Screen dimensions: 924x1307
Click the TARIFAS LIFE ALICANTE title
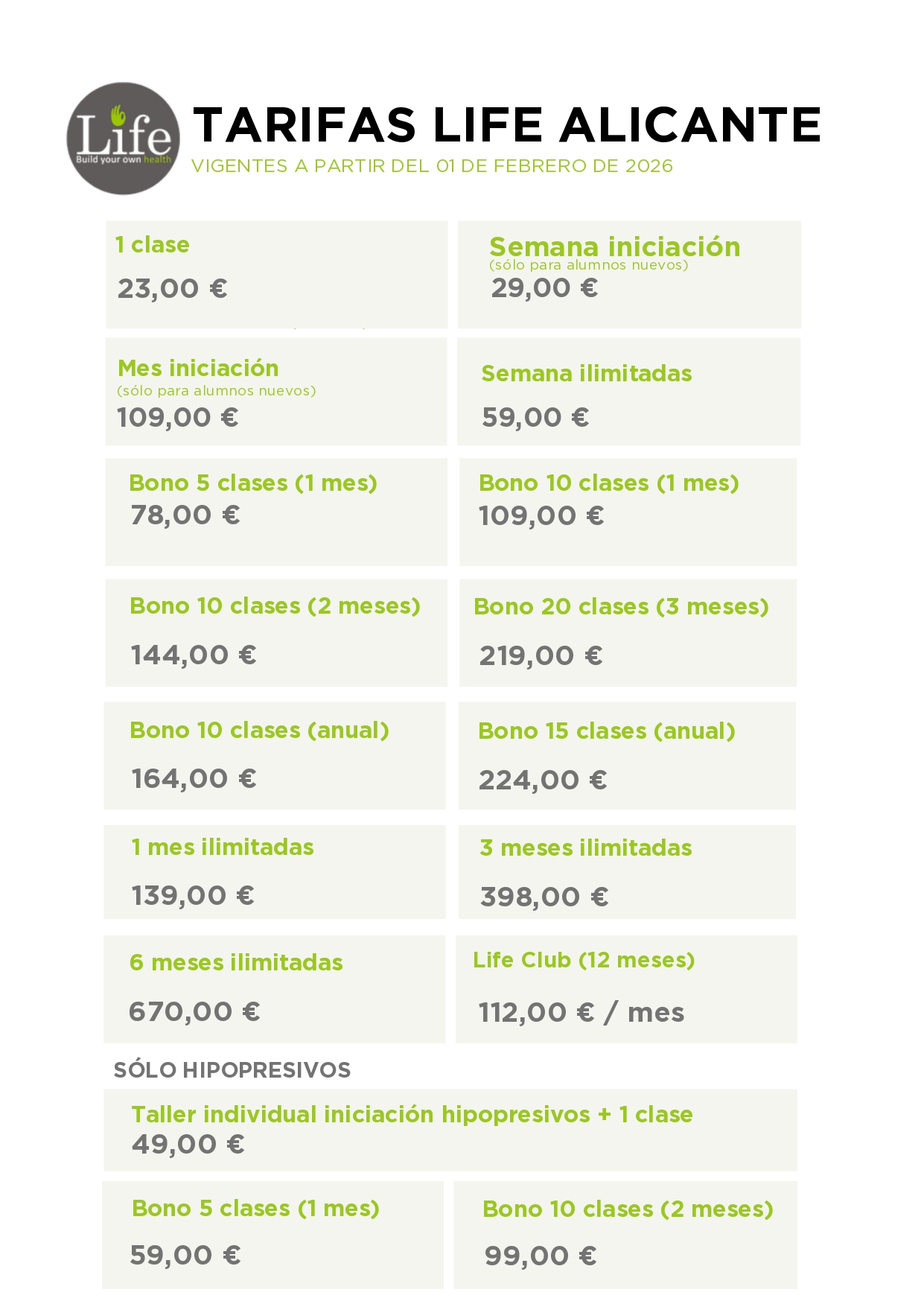click(x=507, y=124)
